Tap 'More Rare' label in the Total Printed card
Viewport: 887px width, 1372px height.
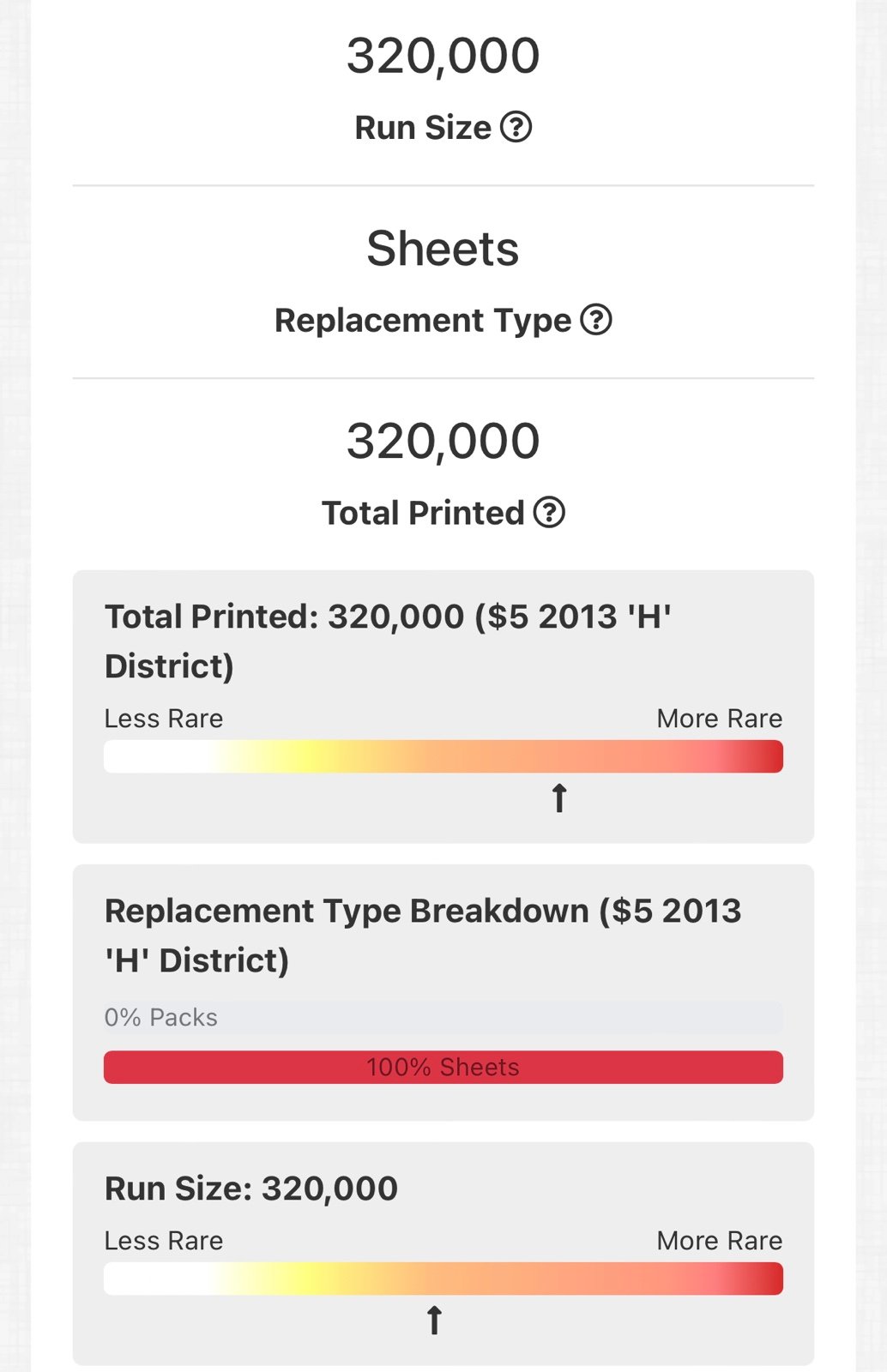click(x=720, y=718)
